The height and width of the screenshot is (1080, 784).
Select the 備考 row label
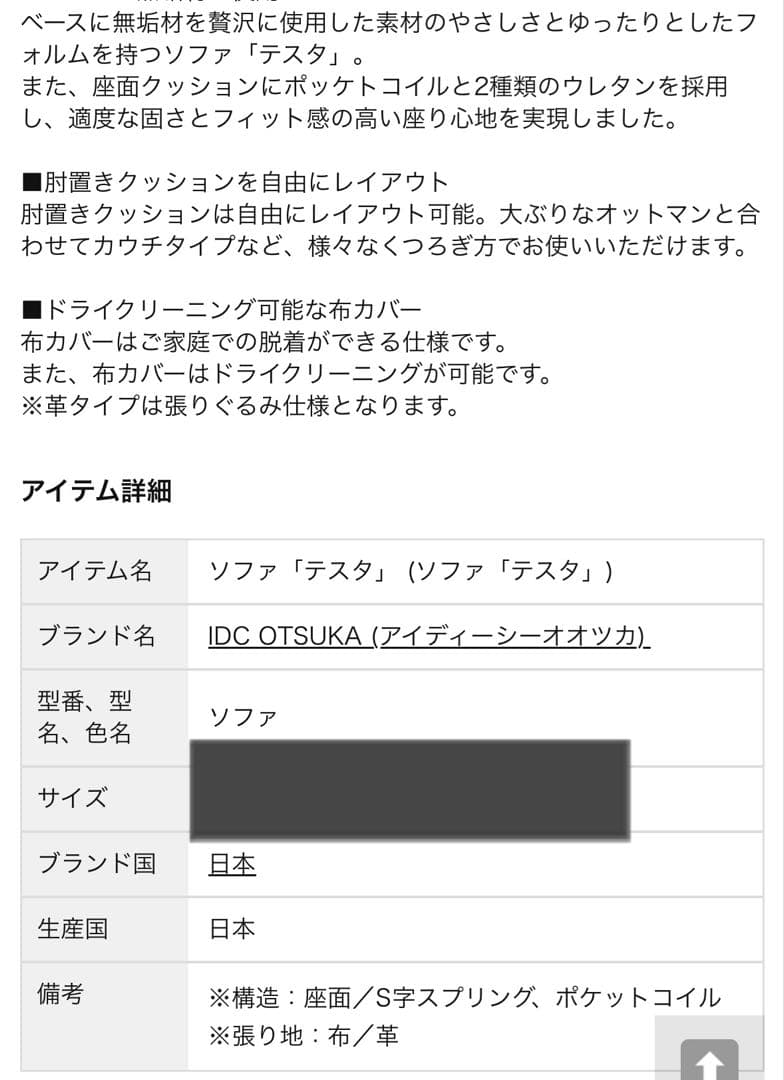tap(60, 994)
